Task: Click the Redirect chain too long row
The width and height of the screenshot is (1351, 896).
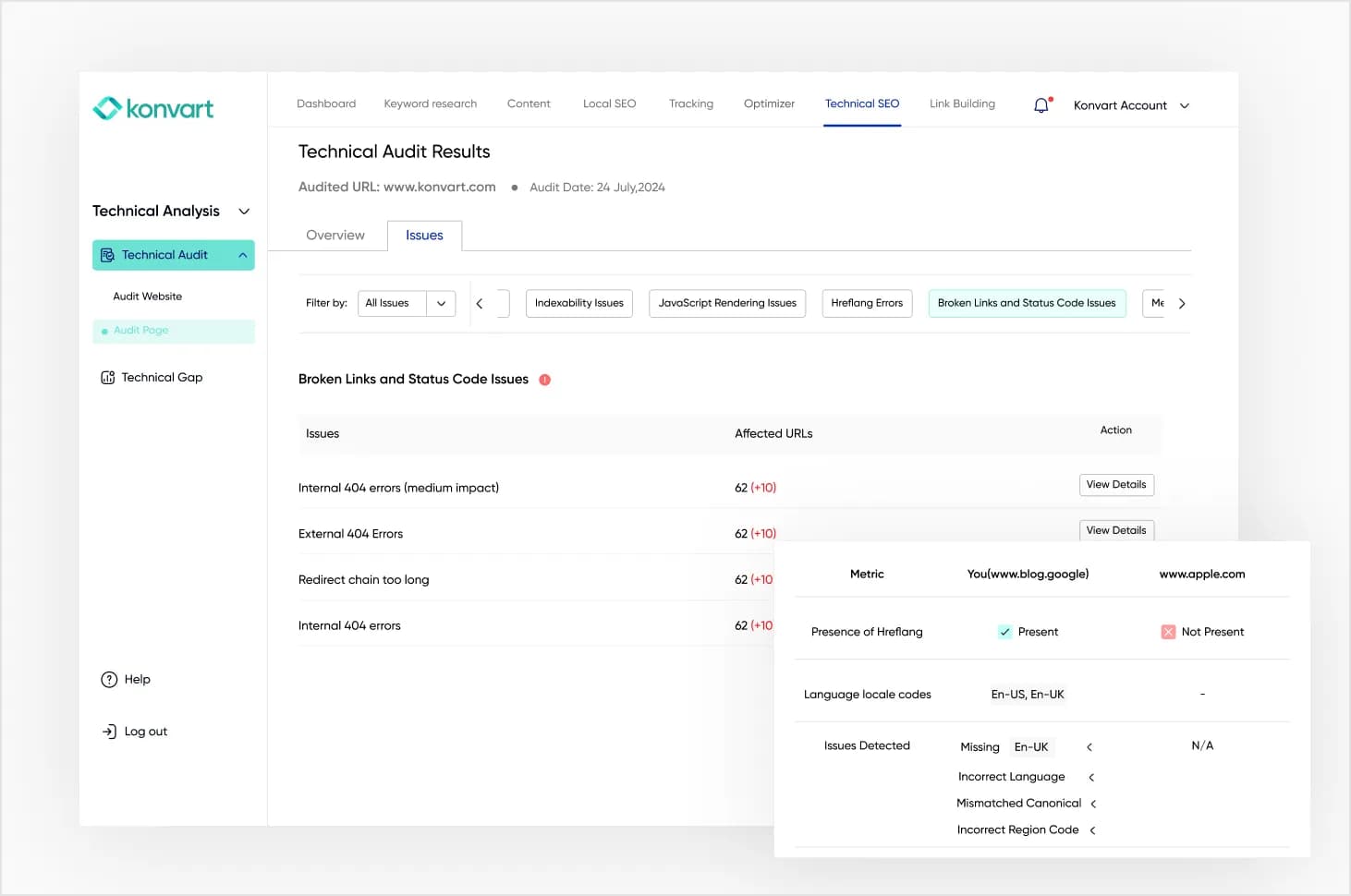Action: (536, 580)
